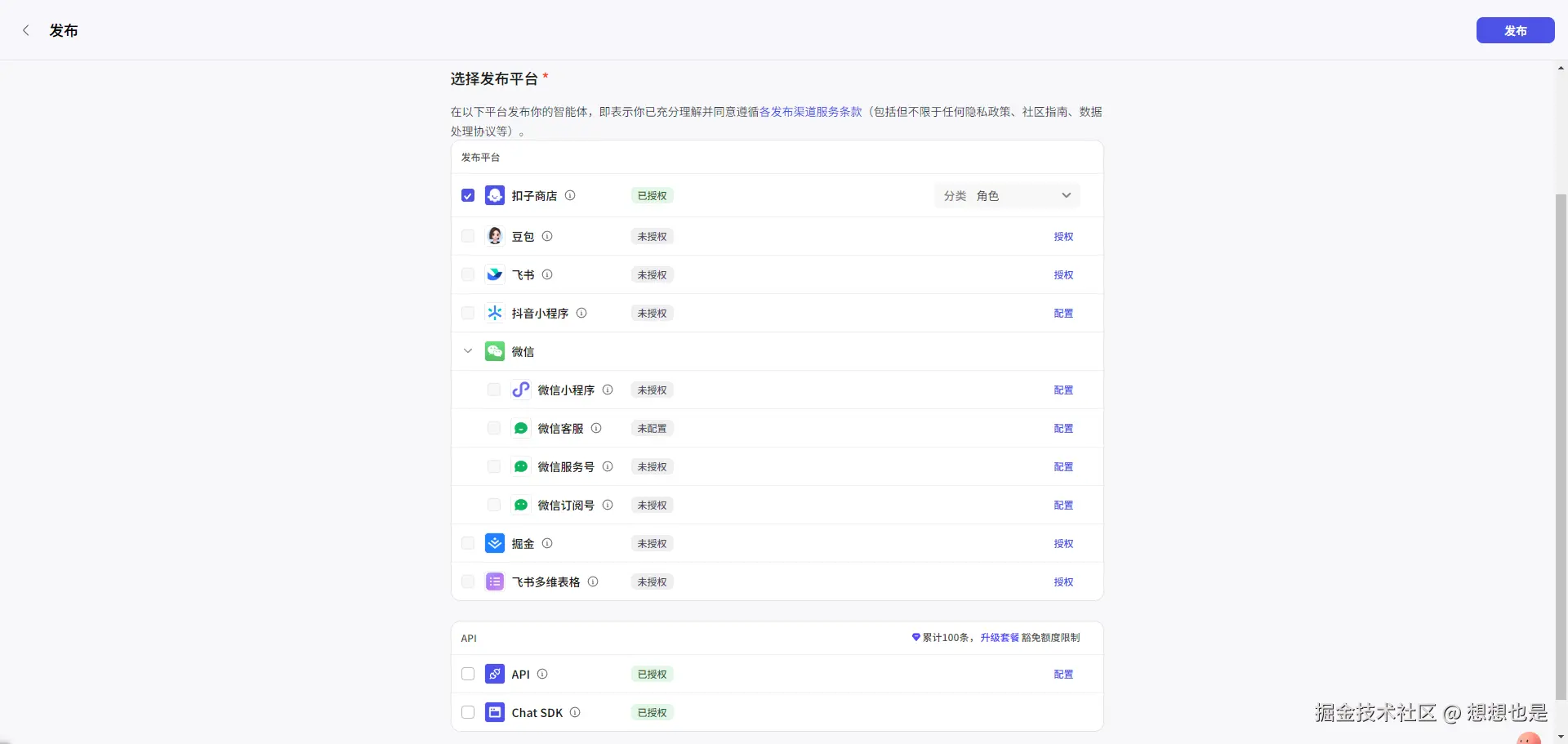Click the 未配置 status tag on 微信客服 row
This screenshot has height=744, width=1568.
652,428
